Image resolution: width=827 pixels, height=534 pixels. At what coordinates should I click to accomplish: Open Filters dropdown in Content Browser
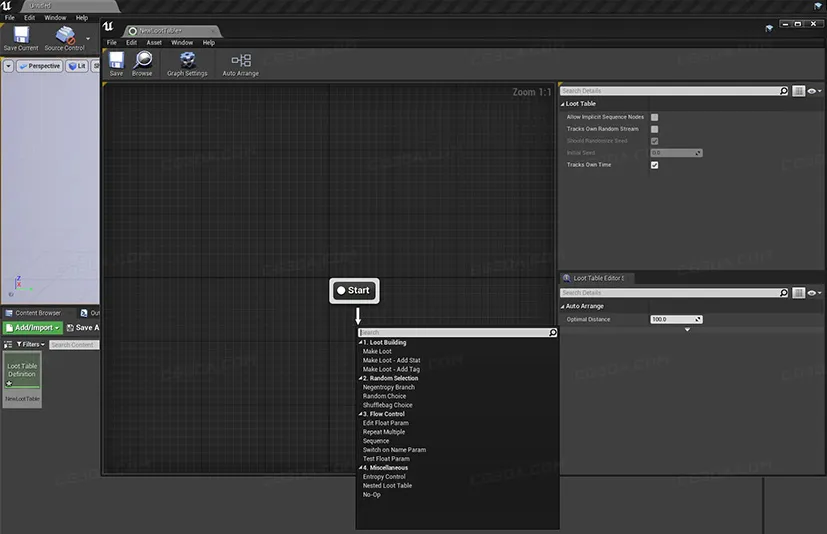click(x=31, y=345)
